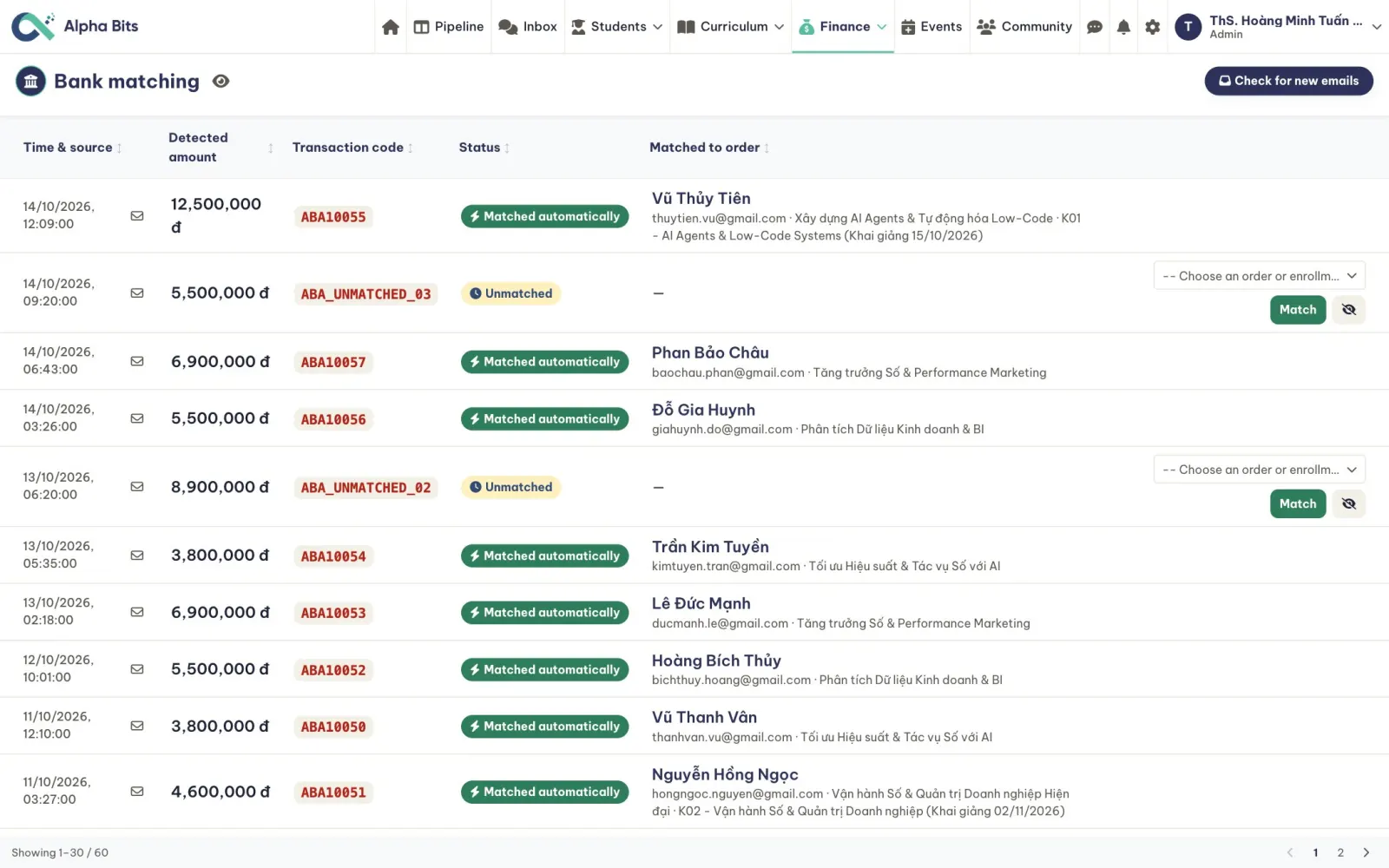Click email source icon for ABA10053 row
This screenshot has height=868, width=1389.
(x=137, y=612)
